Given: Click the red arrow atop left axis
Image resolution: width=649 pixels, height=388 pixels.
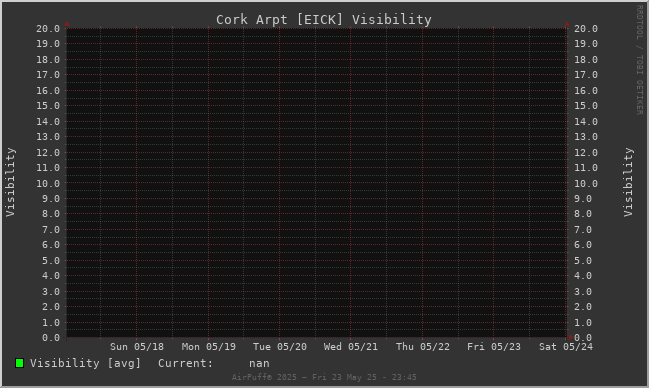Looking at the screenshot, I should (67, 24).
